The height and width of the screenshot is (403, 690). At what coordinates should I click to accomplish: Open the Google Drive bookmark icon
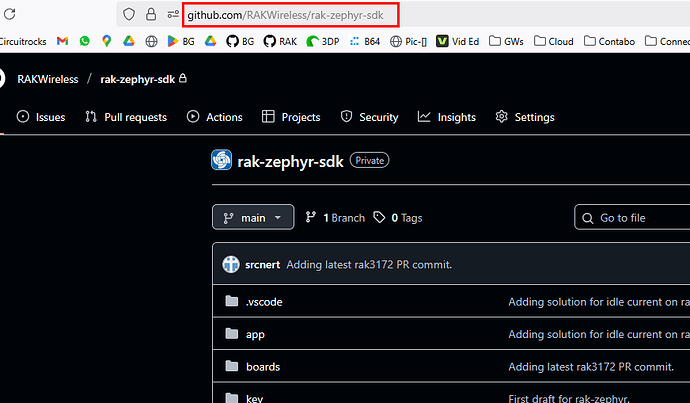pyautogui.click(x=128, y=41)
